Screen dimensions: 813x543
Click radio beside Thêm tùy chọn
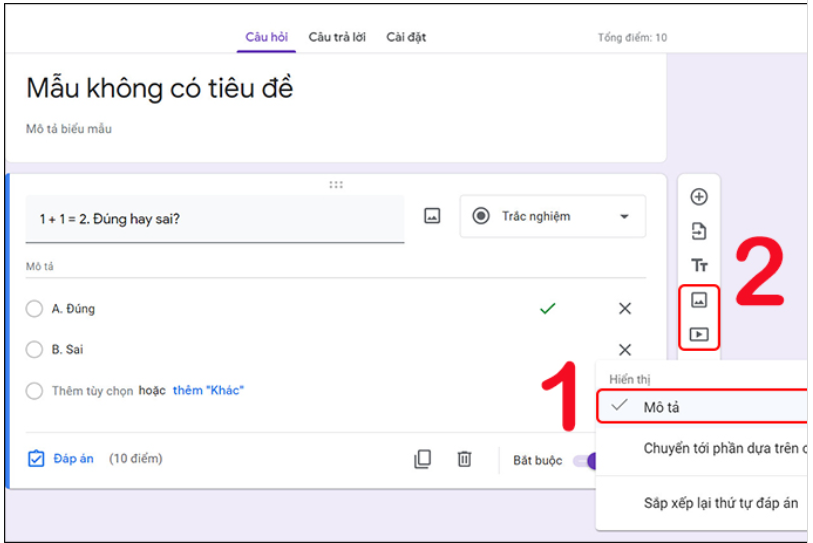pos(34,391)
